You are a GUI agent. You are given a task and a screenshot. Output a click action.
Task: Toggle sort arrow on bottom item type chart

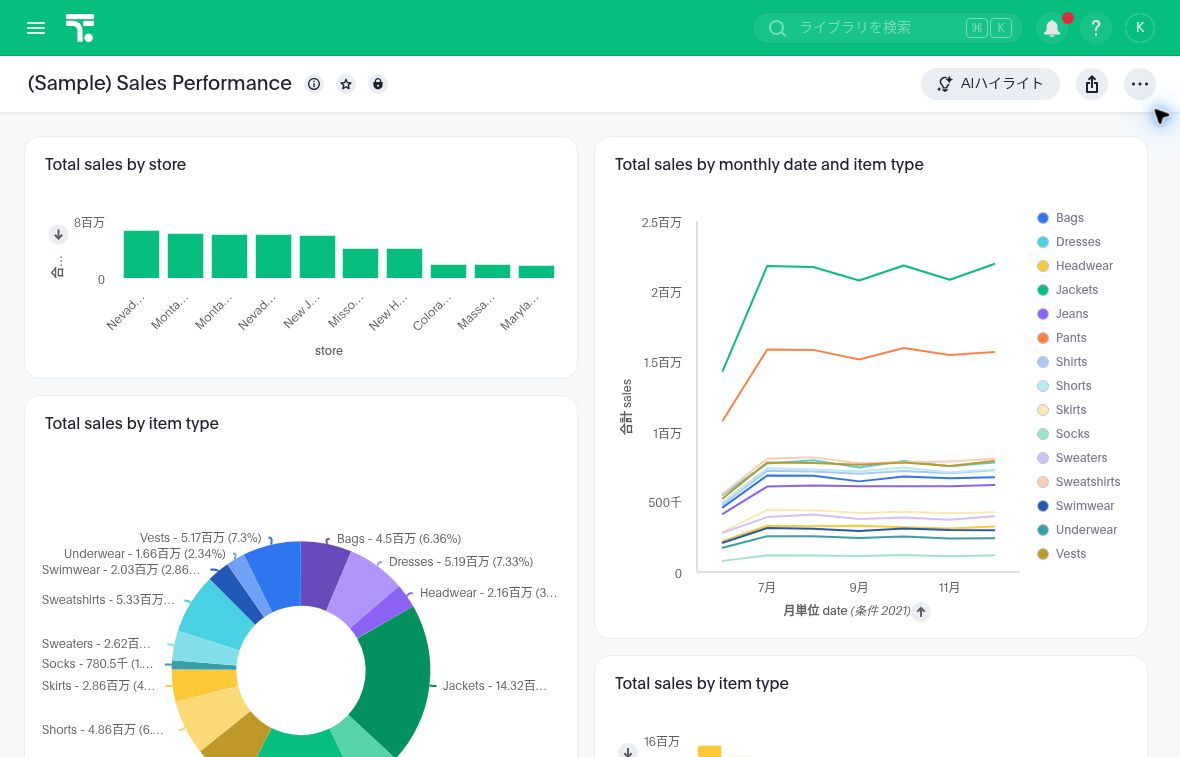click(628, 750)
